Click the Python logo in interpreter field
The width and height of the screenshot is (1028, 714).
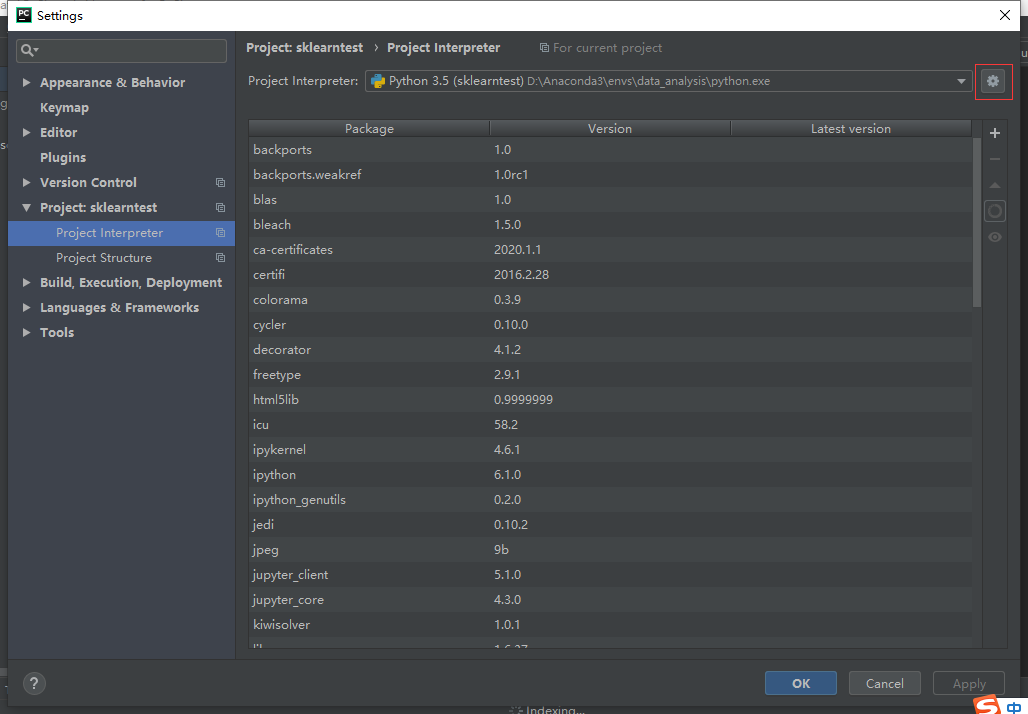pos(378,81)
